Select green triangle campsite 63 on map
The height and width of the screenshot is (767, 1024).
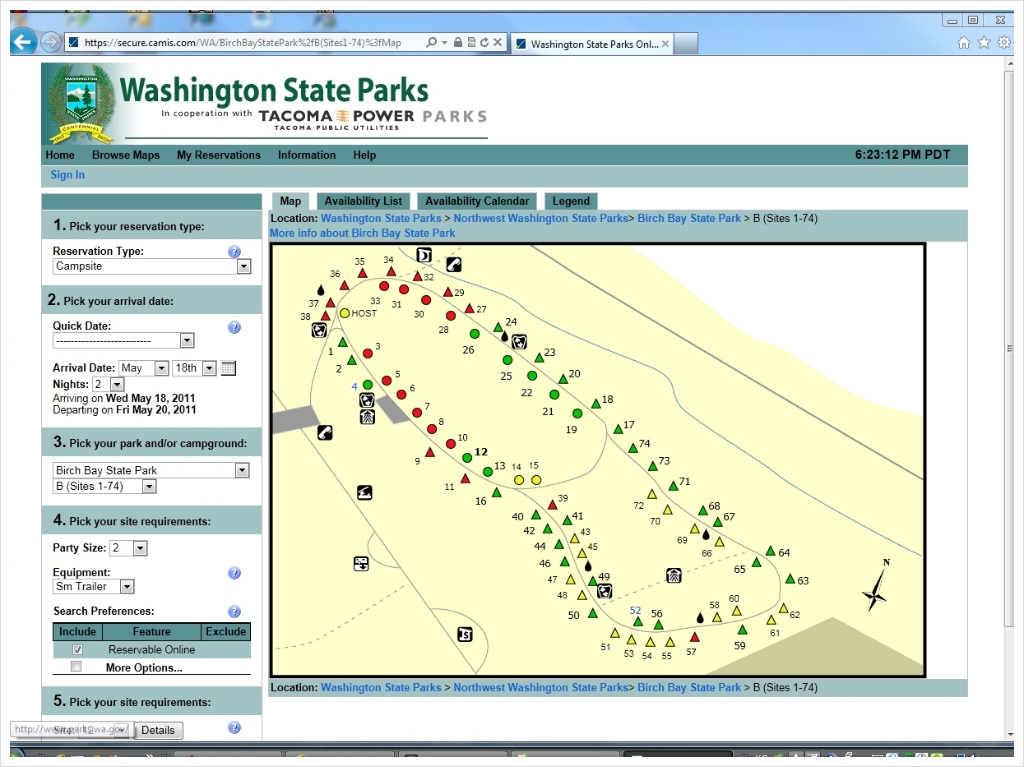pyautogui.click(x=790, y=579)
